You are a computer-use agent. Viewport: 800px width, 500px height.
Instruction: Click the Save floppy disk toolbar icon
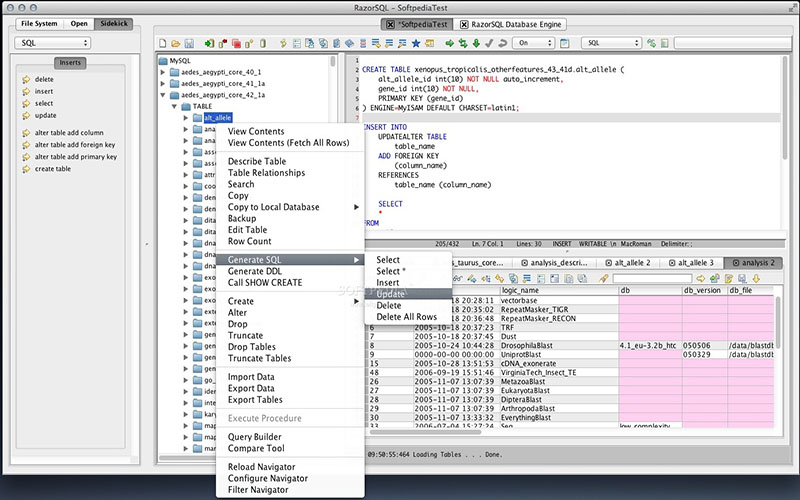189,43
